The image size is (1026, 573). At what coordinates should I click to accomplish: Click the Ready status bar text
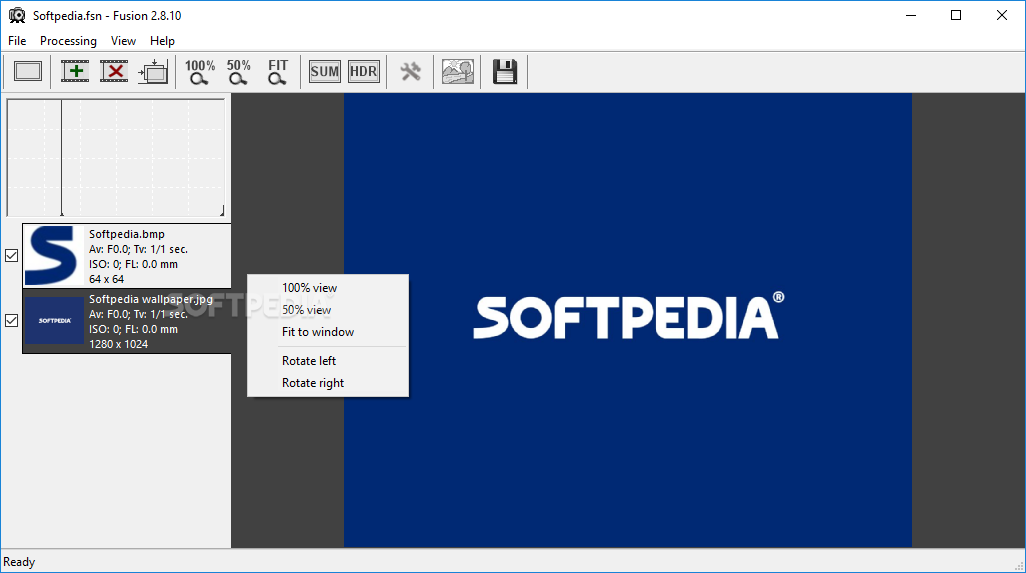(x=19, y=562)
